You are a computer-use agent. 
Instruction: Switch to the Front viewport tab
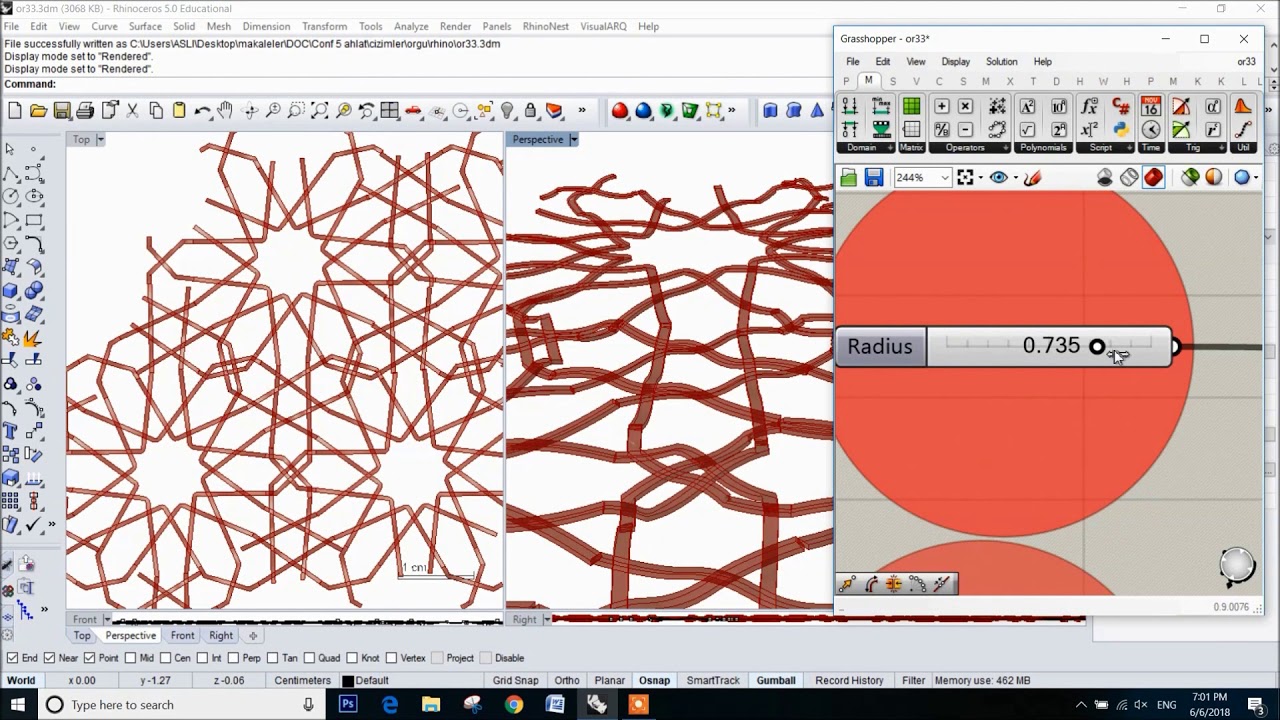point(182,636)
